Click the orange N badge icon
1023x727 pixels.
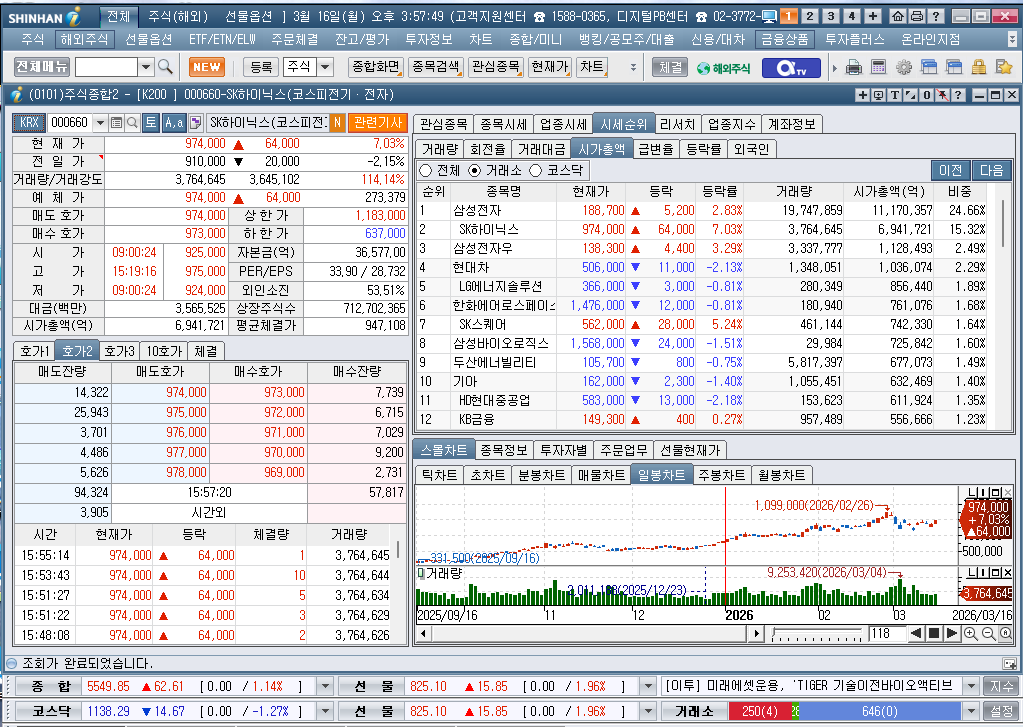(337, 123)
